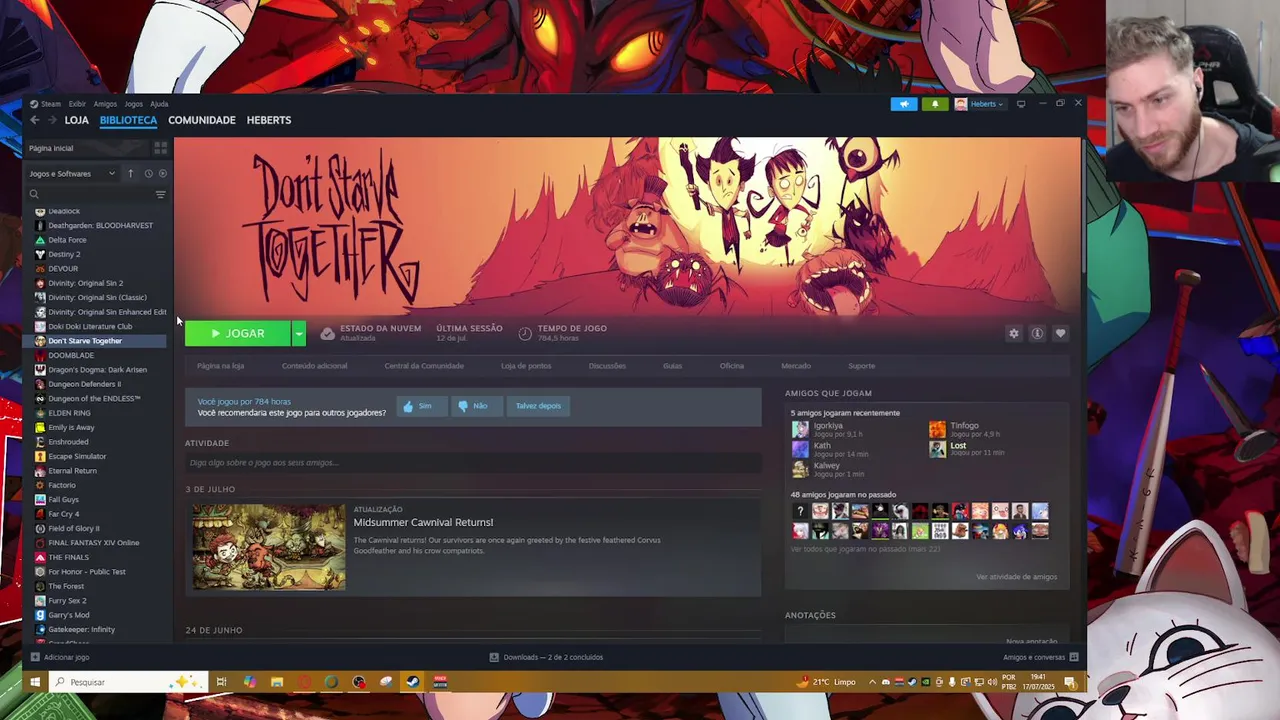Image resolution: width=1280 pixels, height=720 pixels.
Task: Open Página da loja link
Action: click(x=220, y=366)
